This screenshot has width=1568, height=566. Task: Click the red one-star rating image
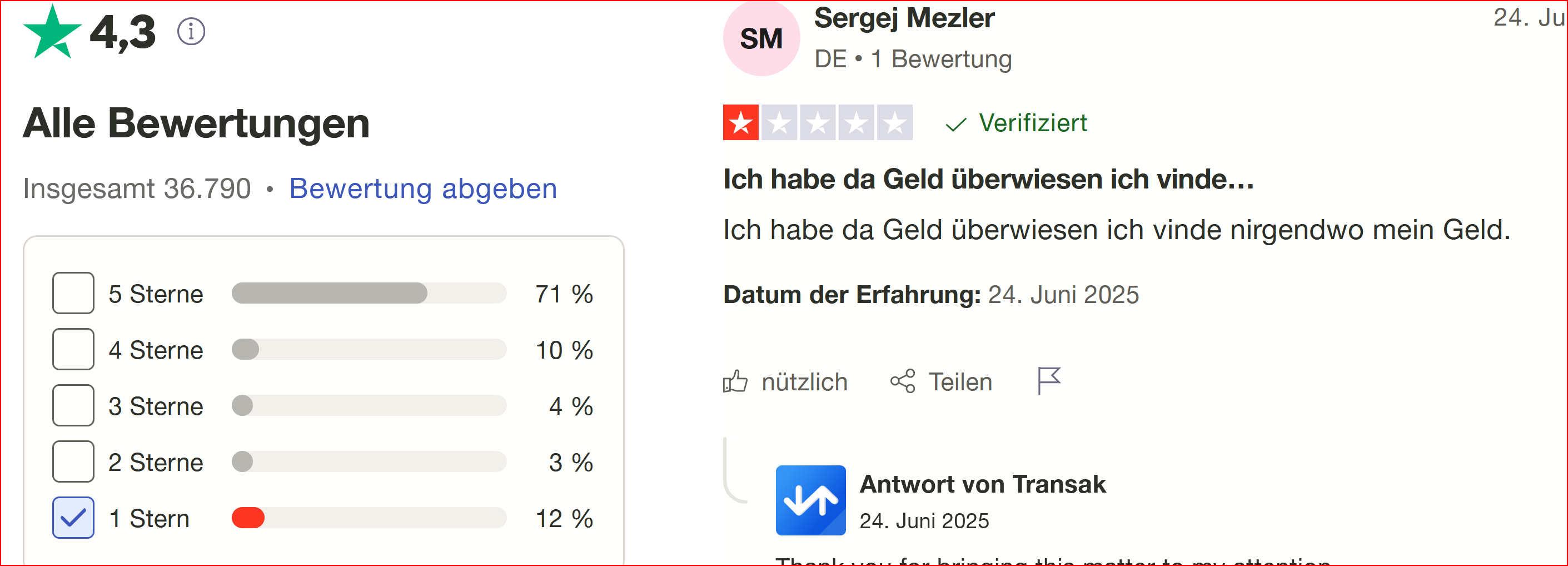pos(818,123)
